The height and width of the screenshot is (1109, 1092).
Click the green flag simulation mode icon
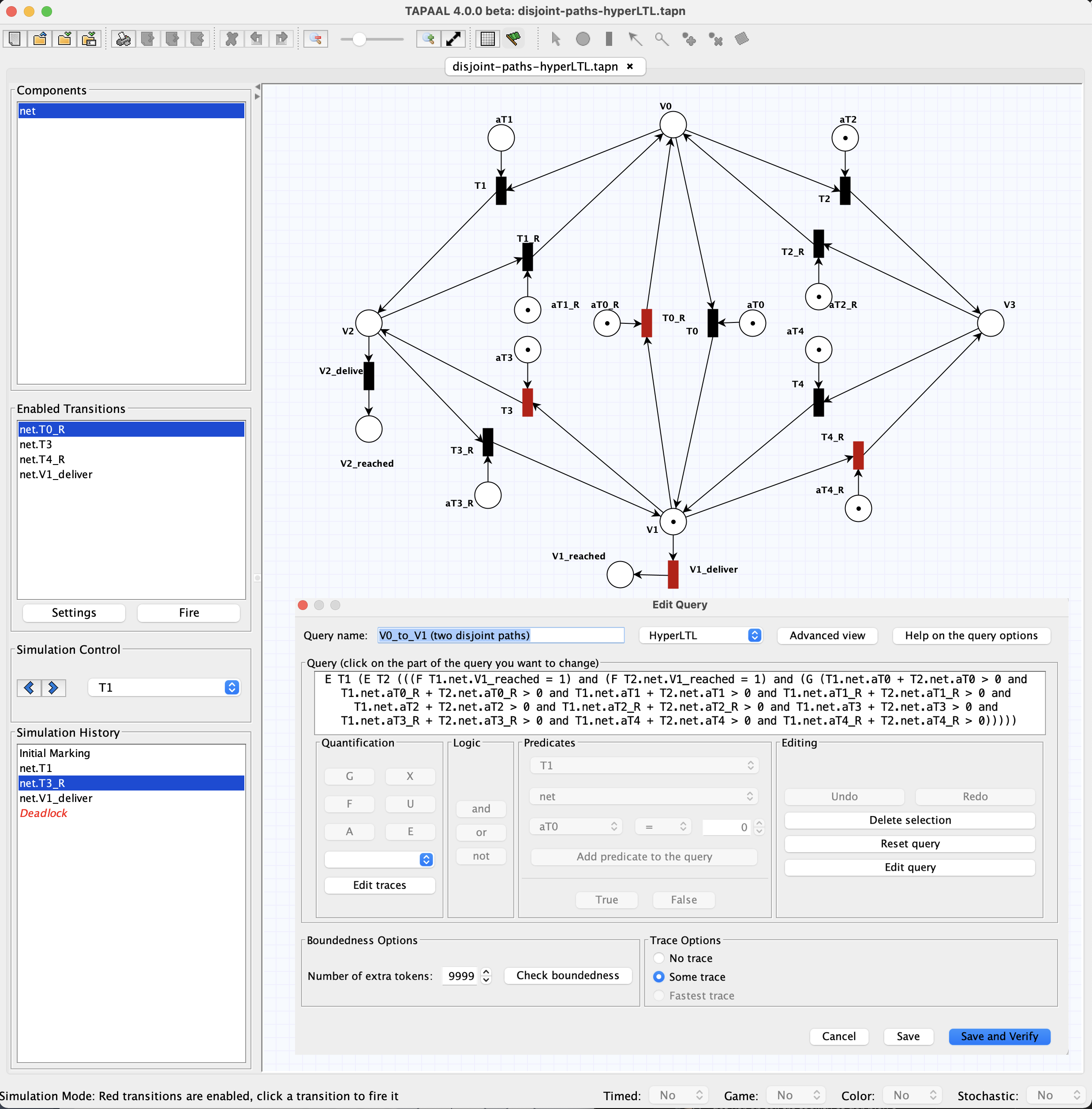click(x=513, y=39)
